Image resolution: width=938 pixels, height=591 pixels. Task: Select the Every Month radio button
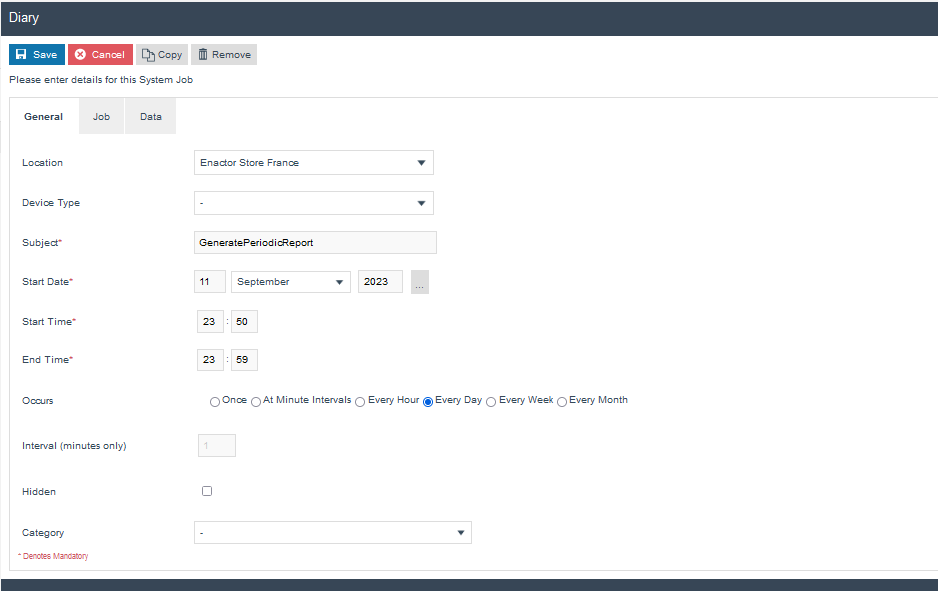click(x=562, y=402)
